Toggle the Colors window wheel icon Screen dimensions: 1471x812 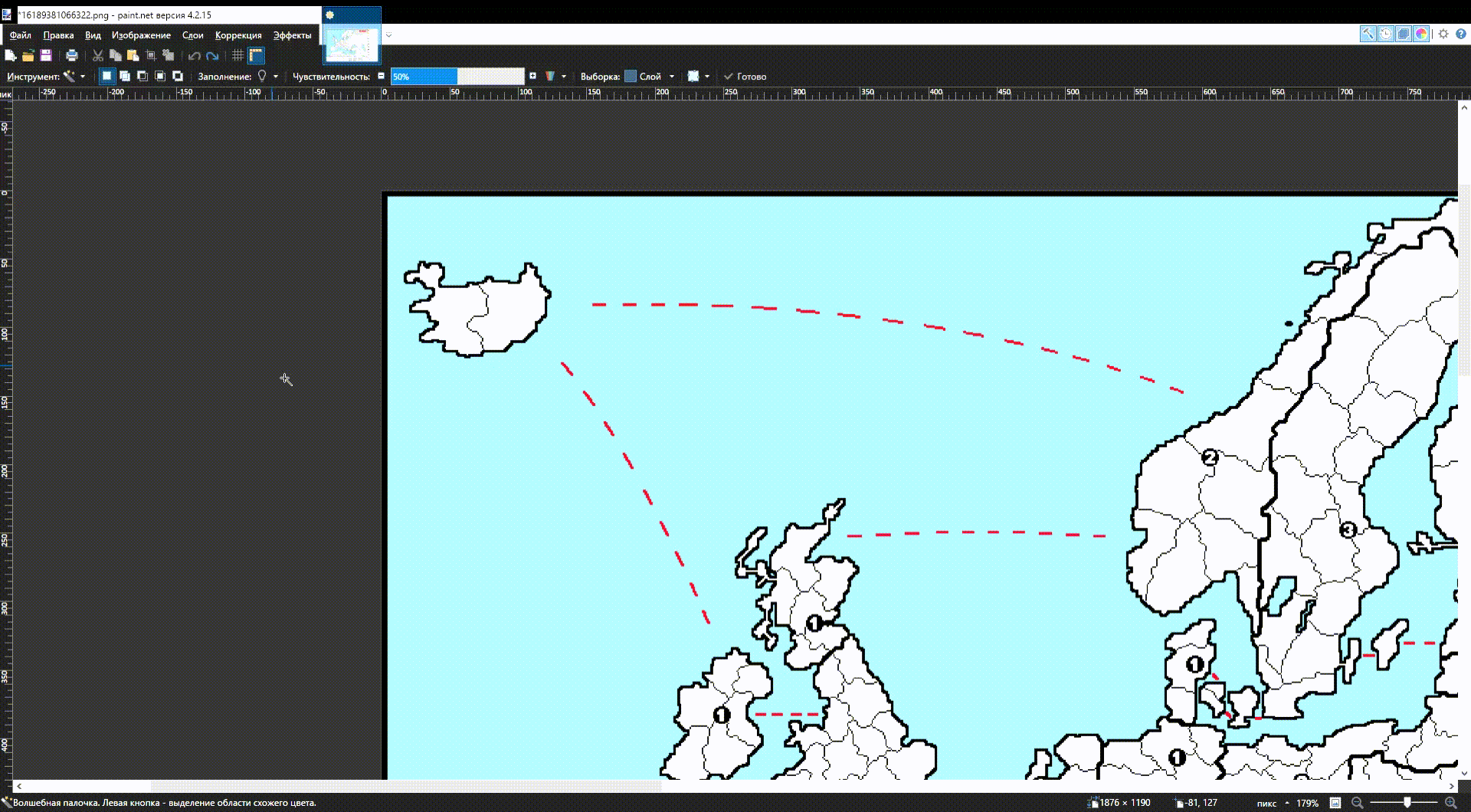tap(1421, 34)
